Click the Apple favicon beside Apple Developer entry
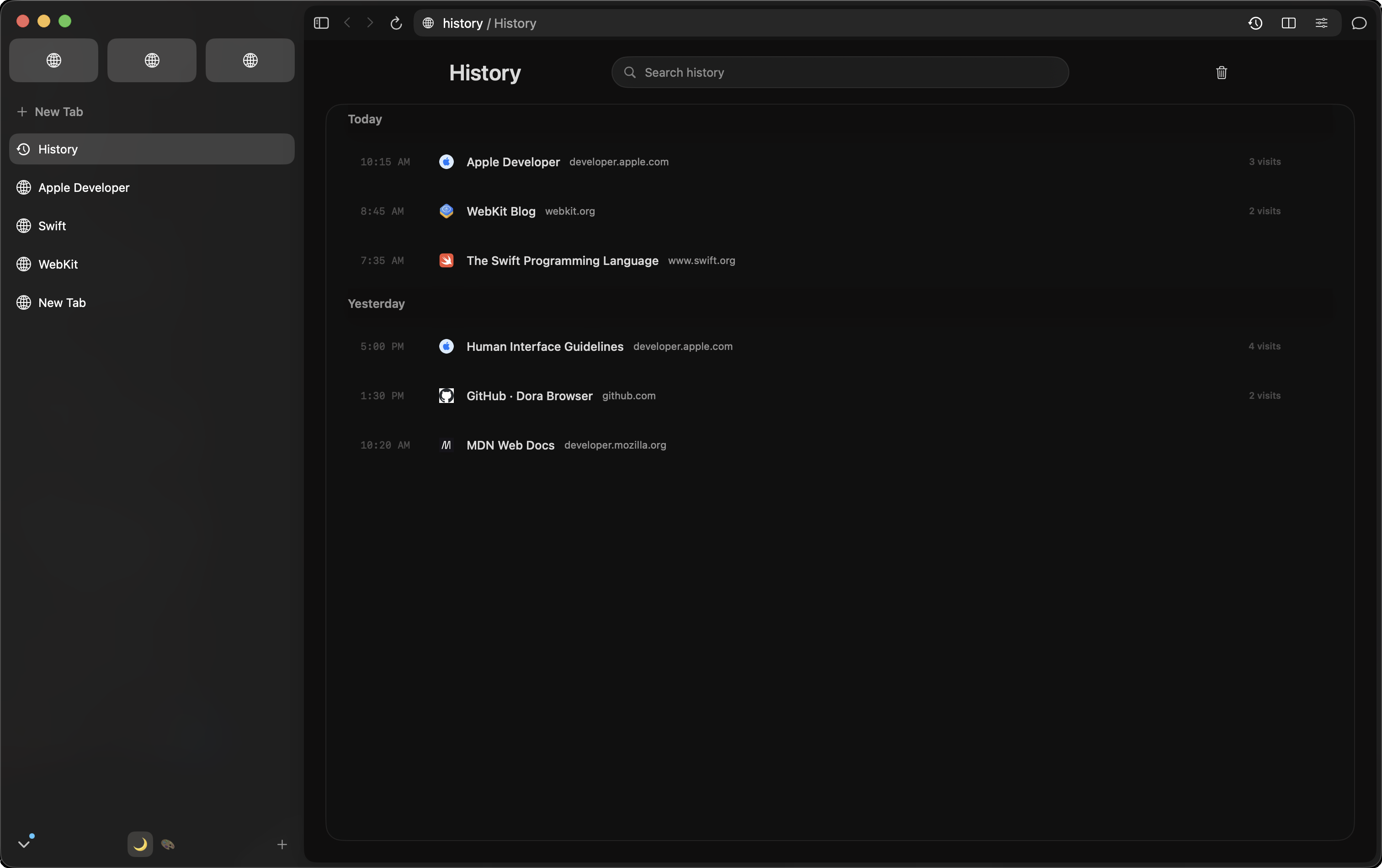Screen dimensions: 1382x868 [x=446, y=162]
